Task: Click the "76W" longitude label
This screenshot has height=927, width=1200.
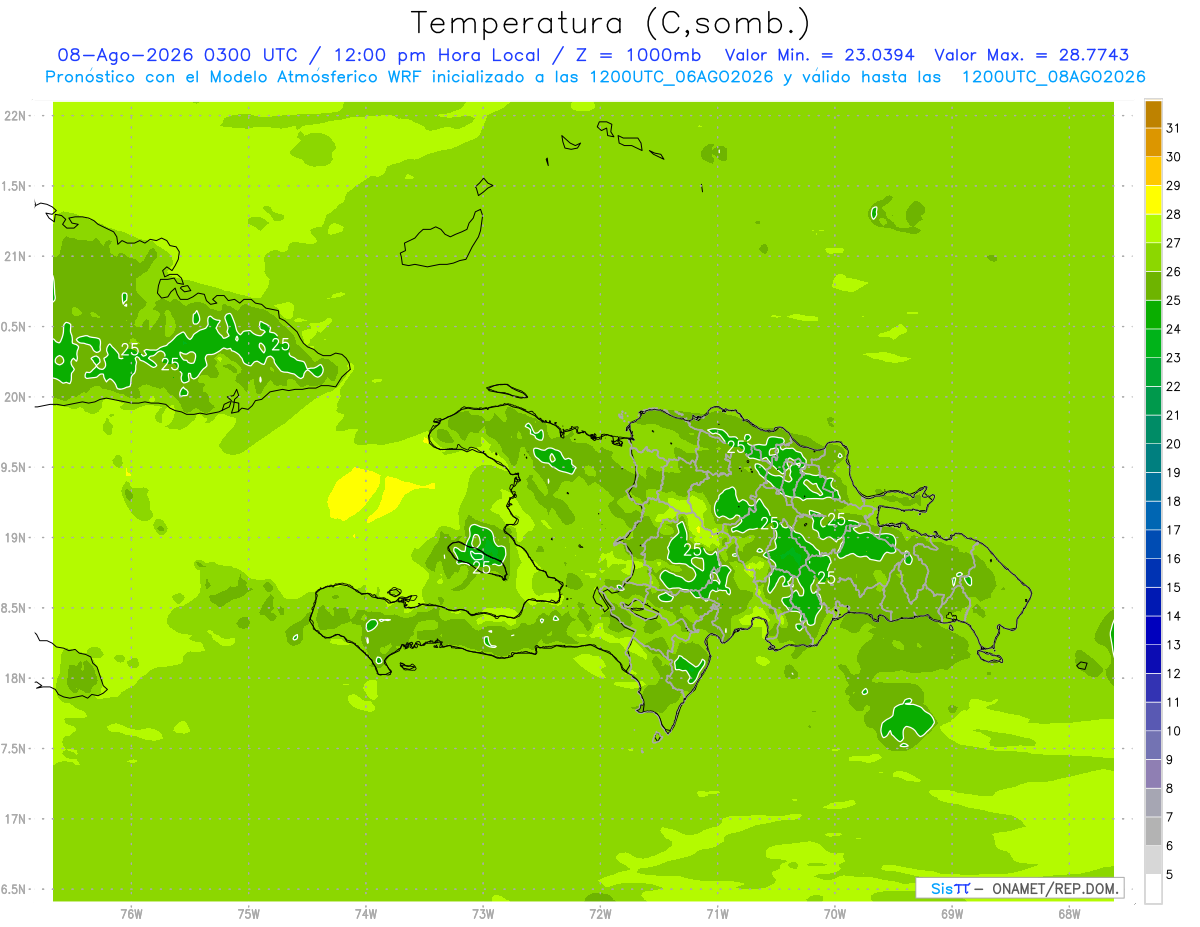Action: tap(131, 914)
